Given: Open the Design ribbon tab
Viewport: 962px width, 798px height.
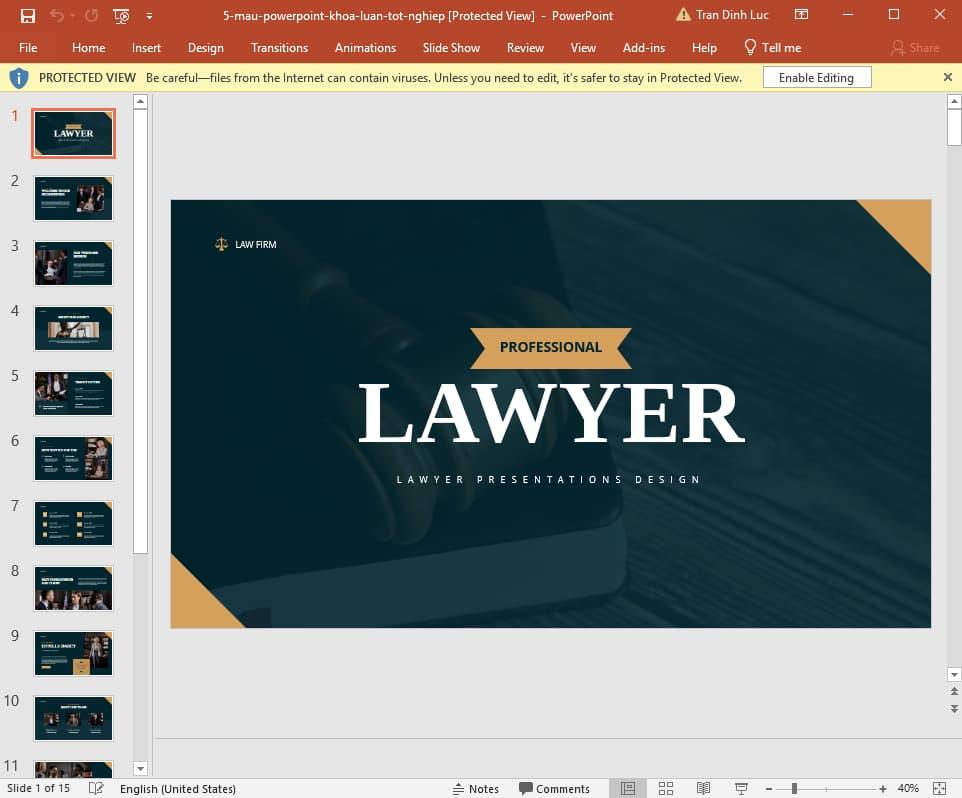Looking at the screenshot, I should coord(206,47).
